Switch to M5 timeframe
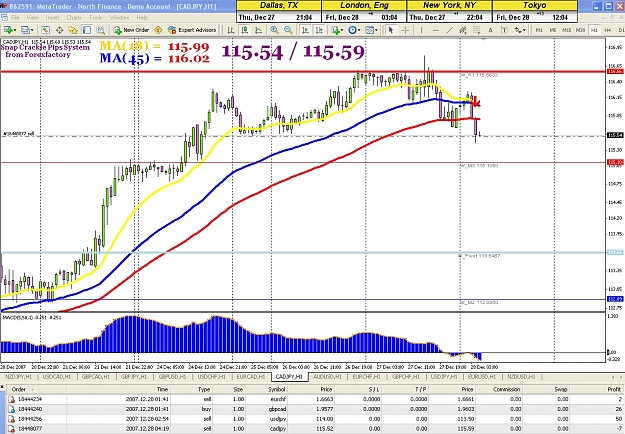Viewport: 625px width, 434px height. click(x=552, y=30)
